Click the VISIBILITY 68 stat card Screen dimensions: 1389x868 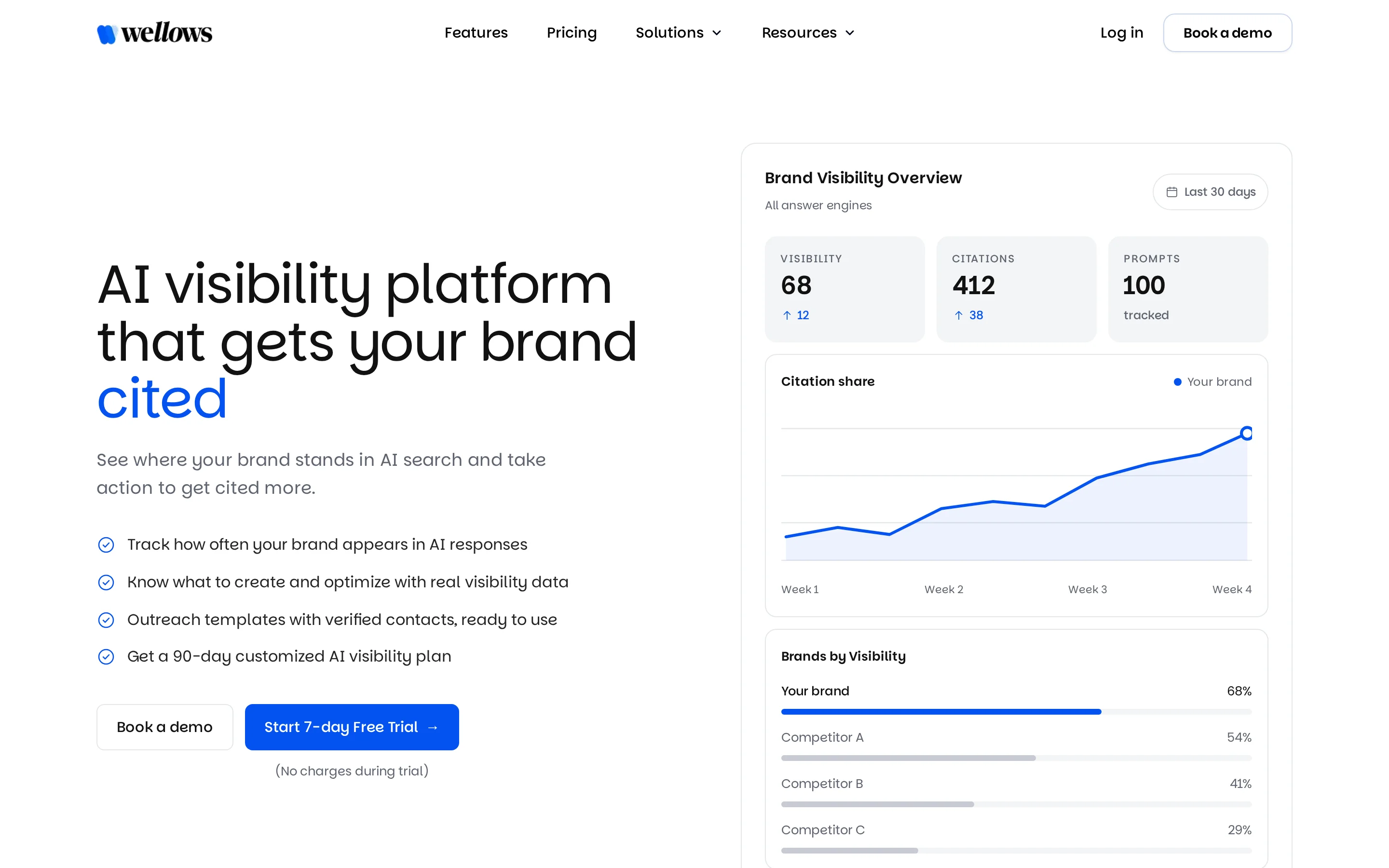(844, 289)
